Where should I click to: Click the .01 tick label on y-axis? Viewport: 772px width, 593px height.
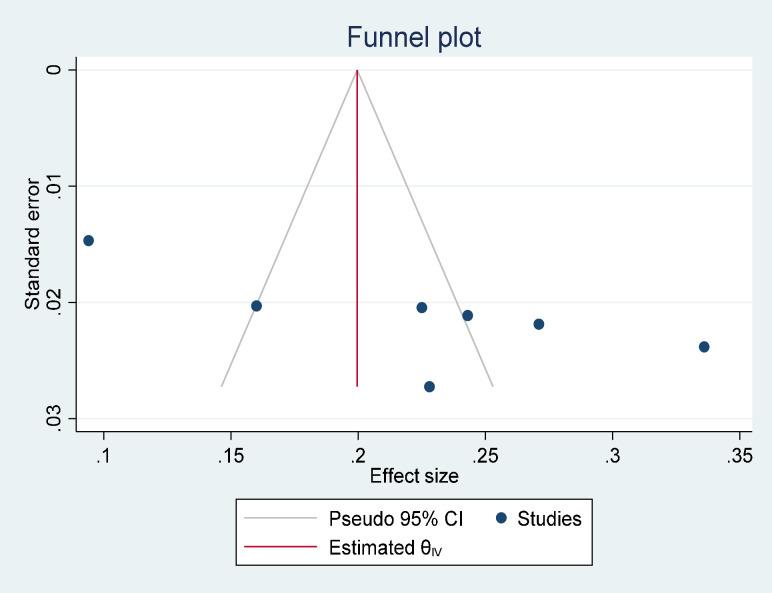pos(57,186)
